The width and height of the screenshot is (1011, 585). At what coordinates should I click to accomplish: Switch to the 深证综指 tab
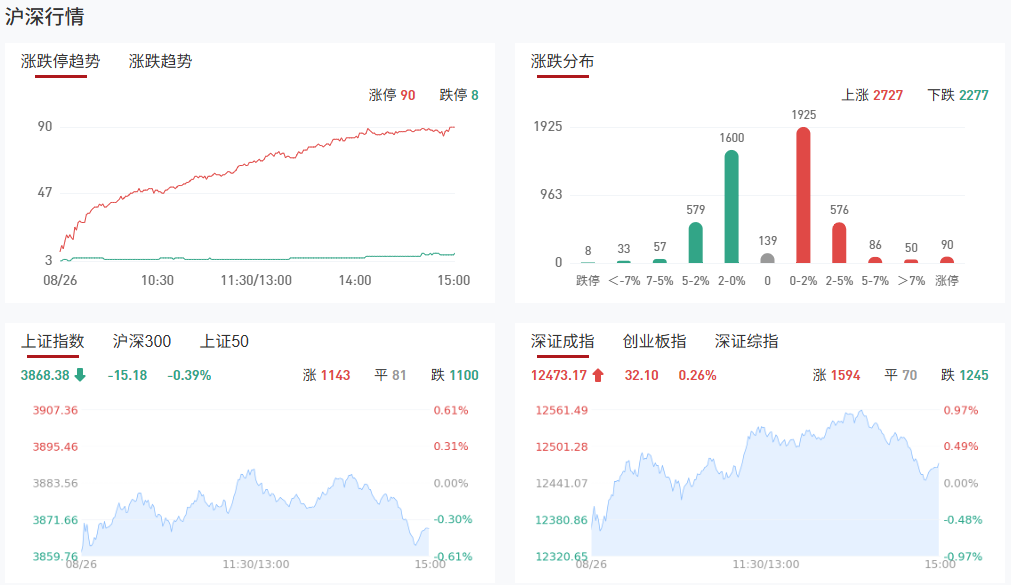[746, 342]
